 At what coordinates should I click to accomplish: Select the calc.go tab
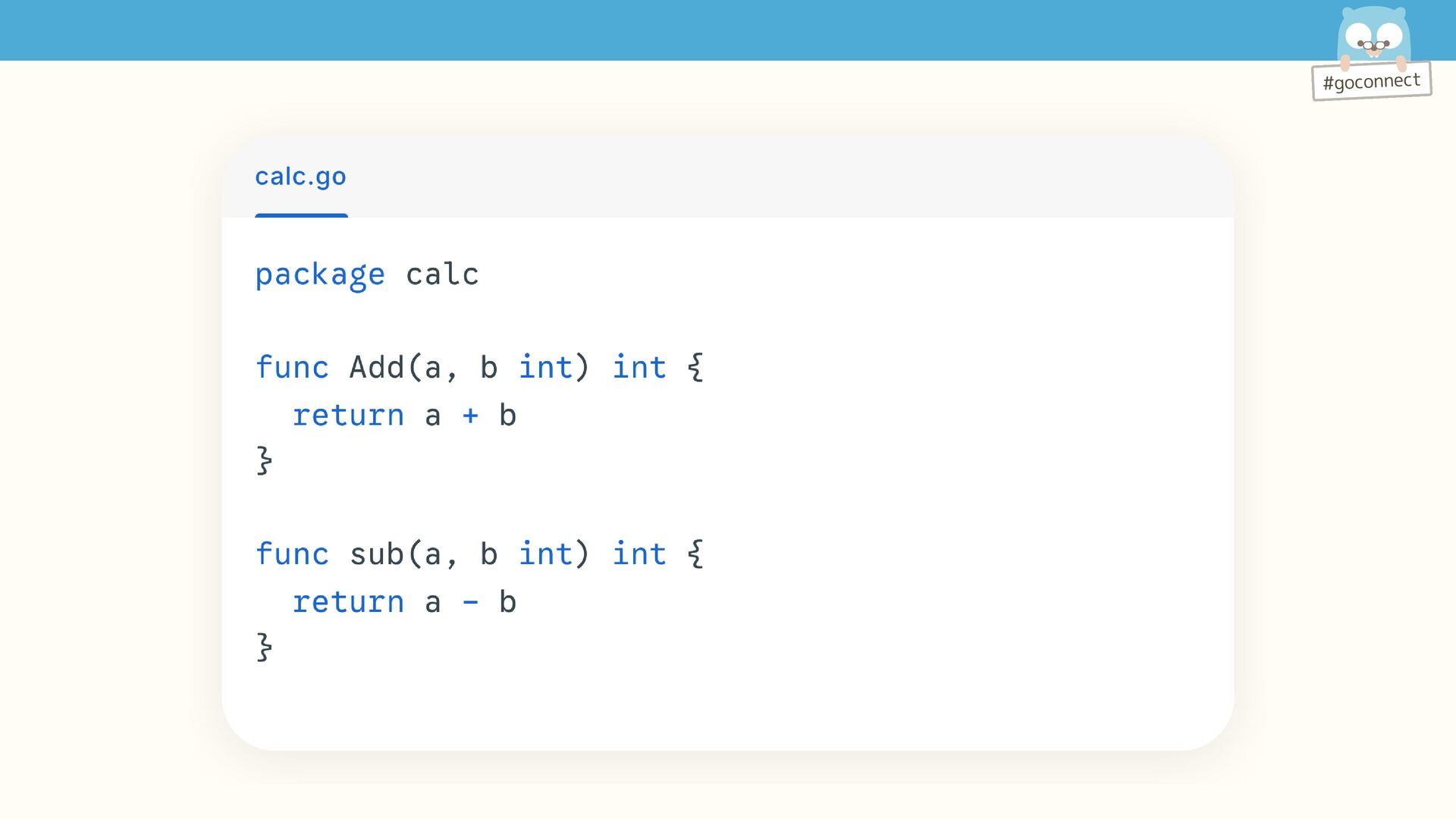click(300, 177)
